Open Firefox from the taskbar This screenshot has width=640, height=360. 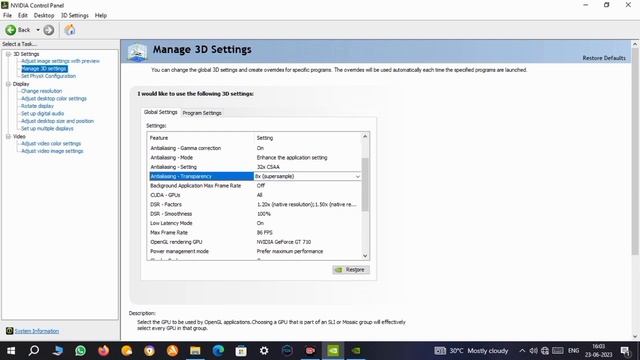[103, 351]
